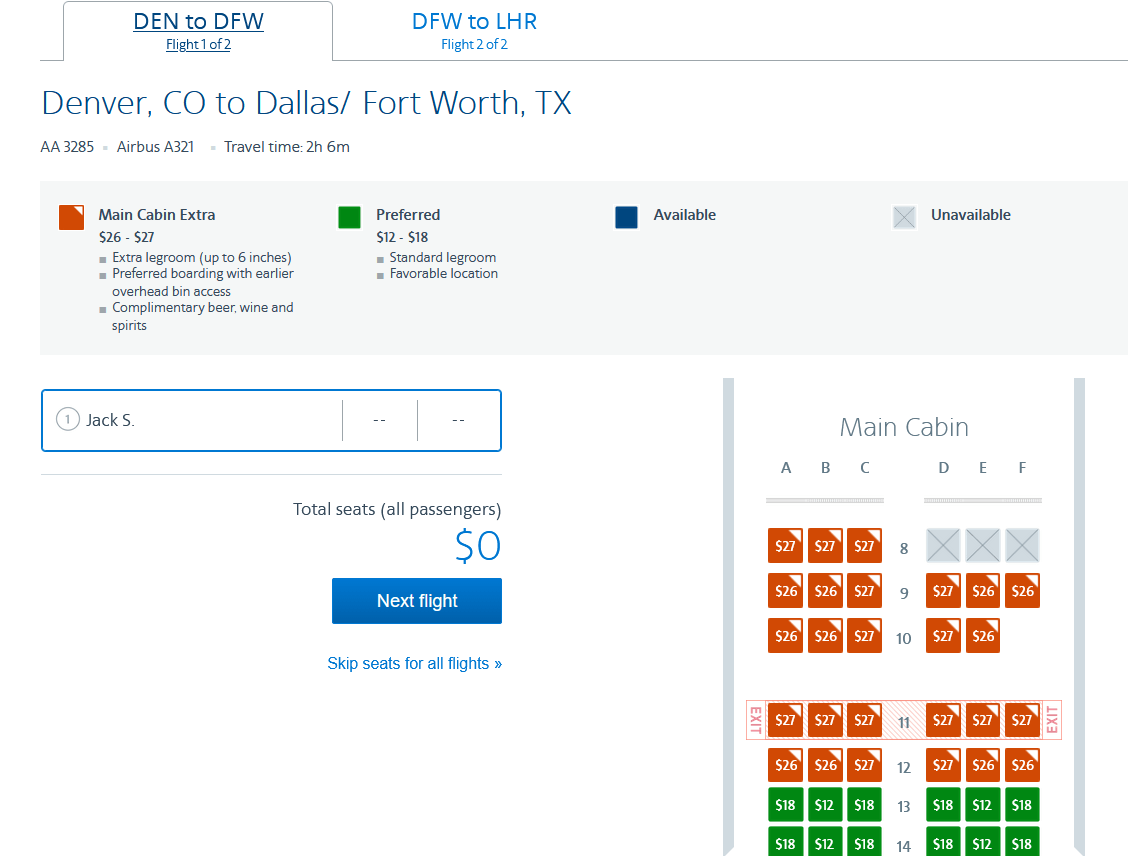Pick window seat 9F
The image size is (1128, 856).
[x=1022, y=591]
